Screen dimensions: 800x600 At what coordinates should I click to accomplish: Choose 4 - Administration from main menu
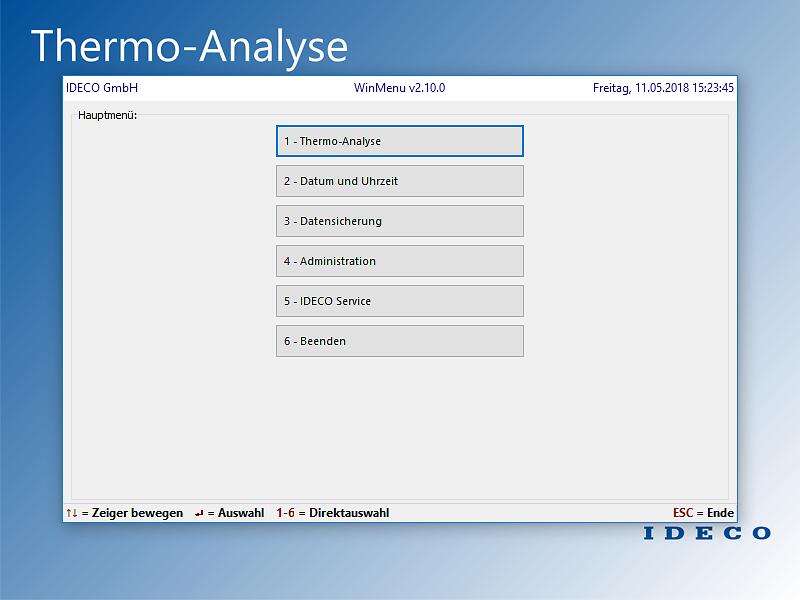tap(399, 261)
